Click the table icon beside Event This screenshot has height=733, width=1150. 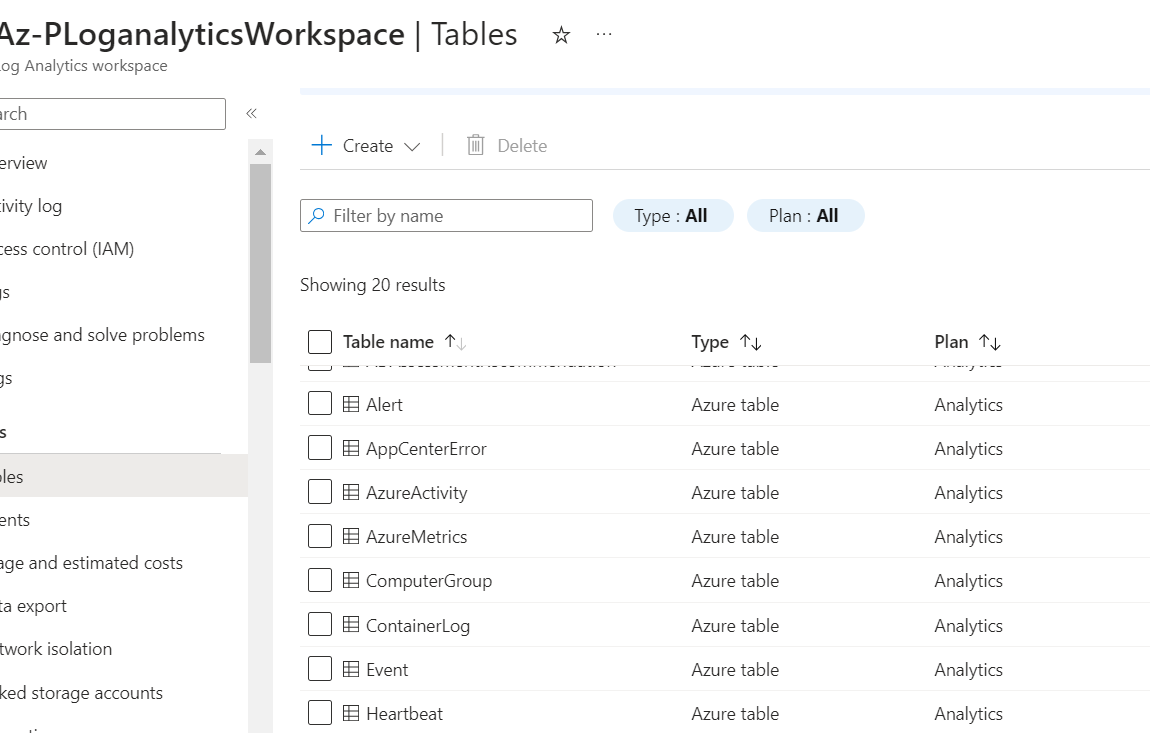click(x=351, y=669)
